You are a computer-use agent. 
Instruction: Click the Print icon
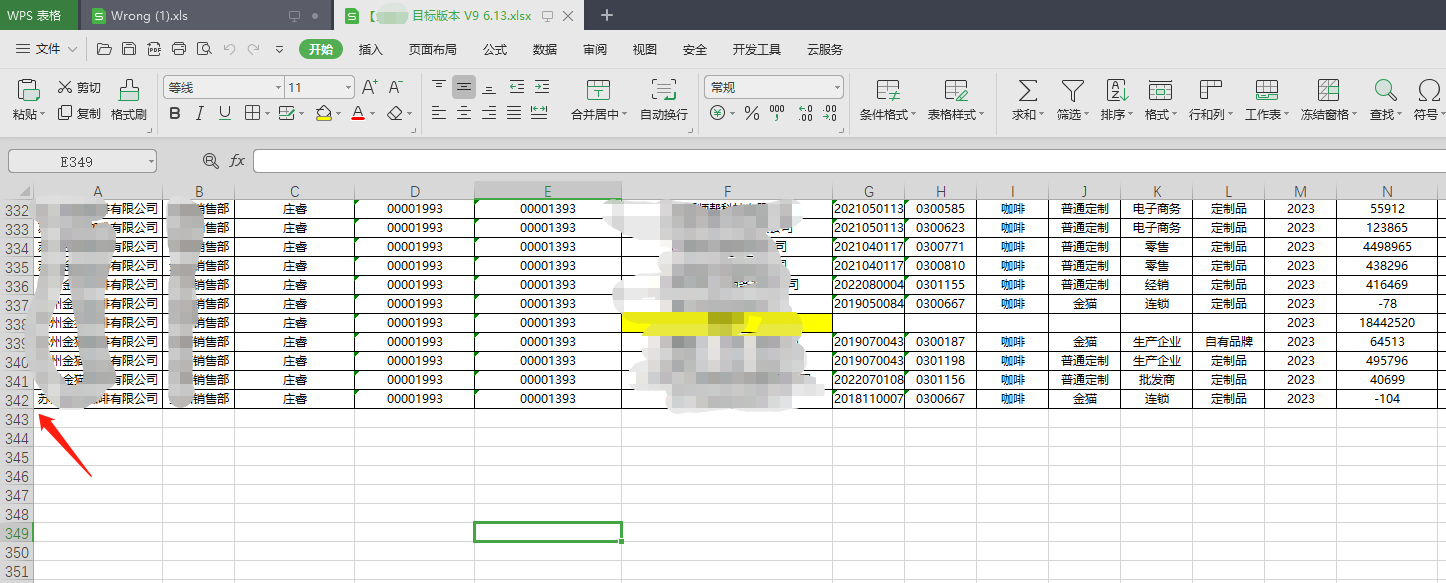179,49
